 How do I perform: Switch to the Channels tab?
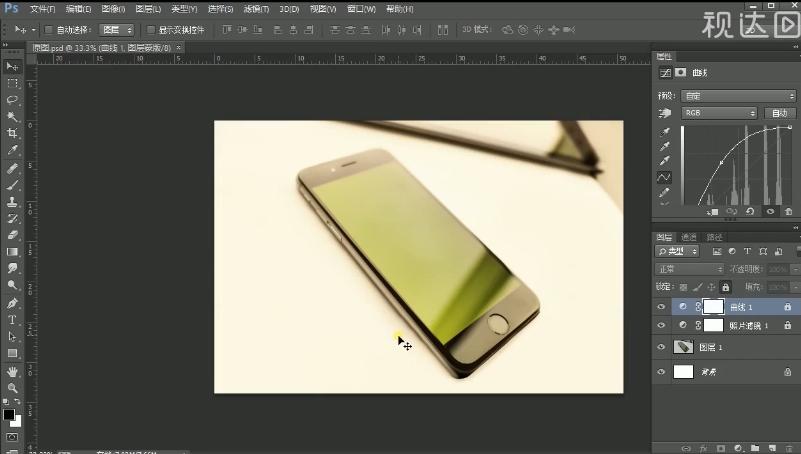click(x=689, y=237)
